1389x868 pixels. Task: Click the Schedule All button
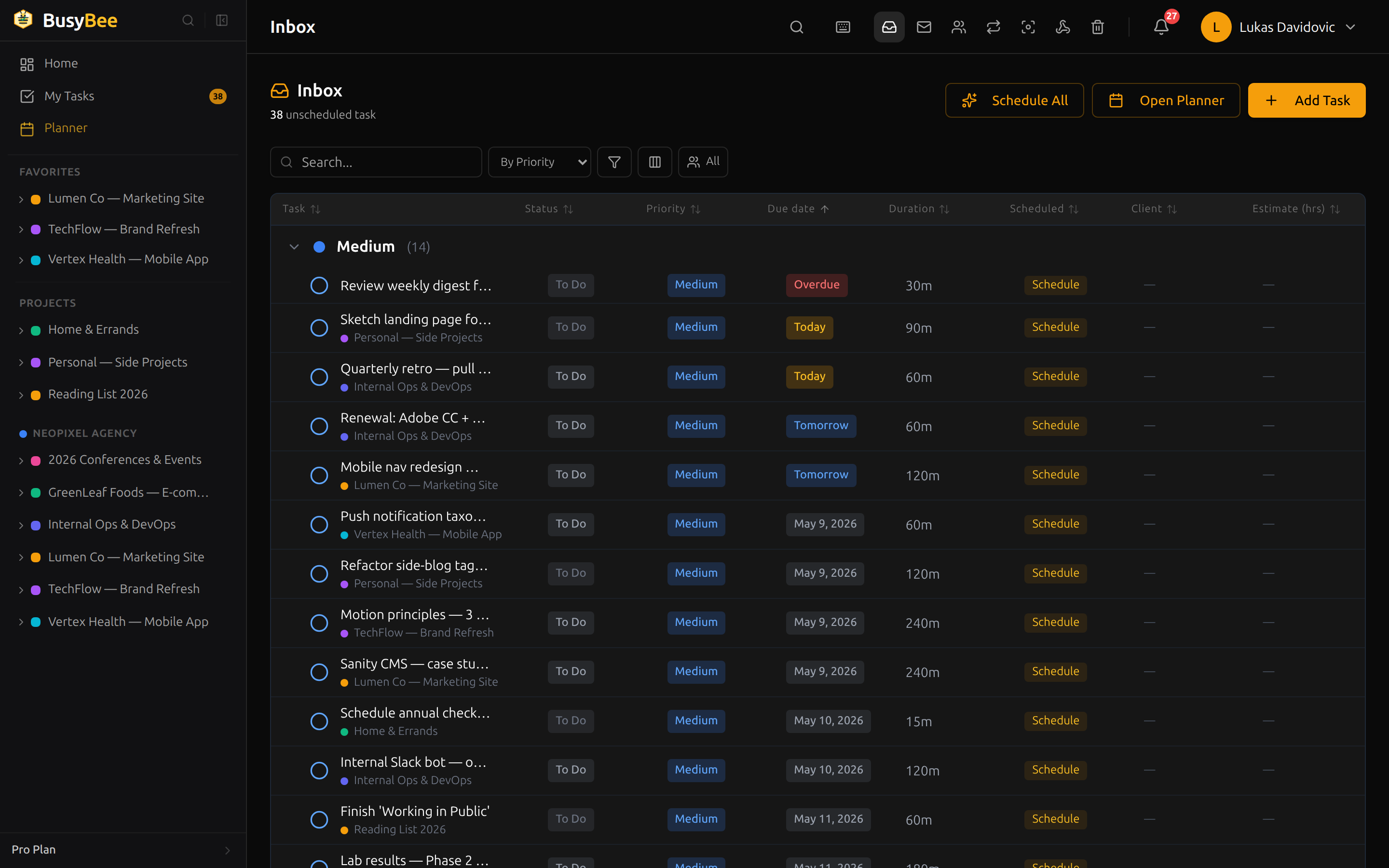(x=1014, y=100)
